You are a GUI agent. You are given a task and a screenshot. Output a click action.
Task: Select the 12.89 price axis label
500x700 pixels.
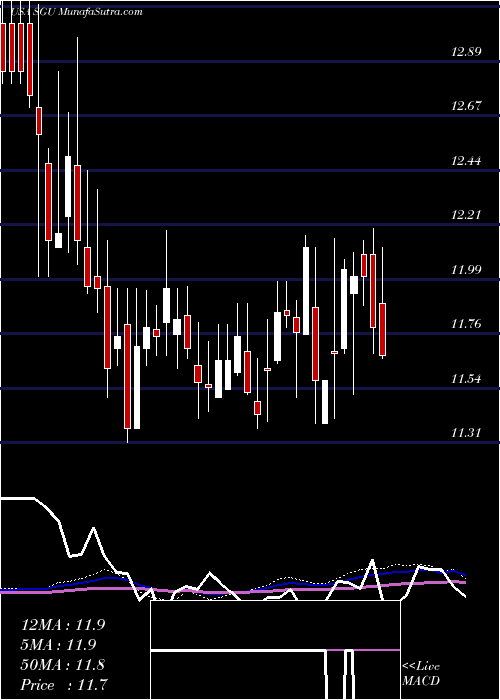466,51
